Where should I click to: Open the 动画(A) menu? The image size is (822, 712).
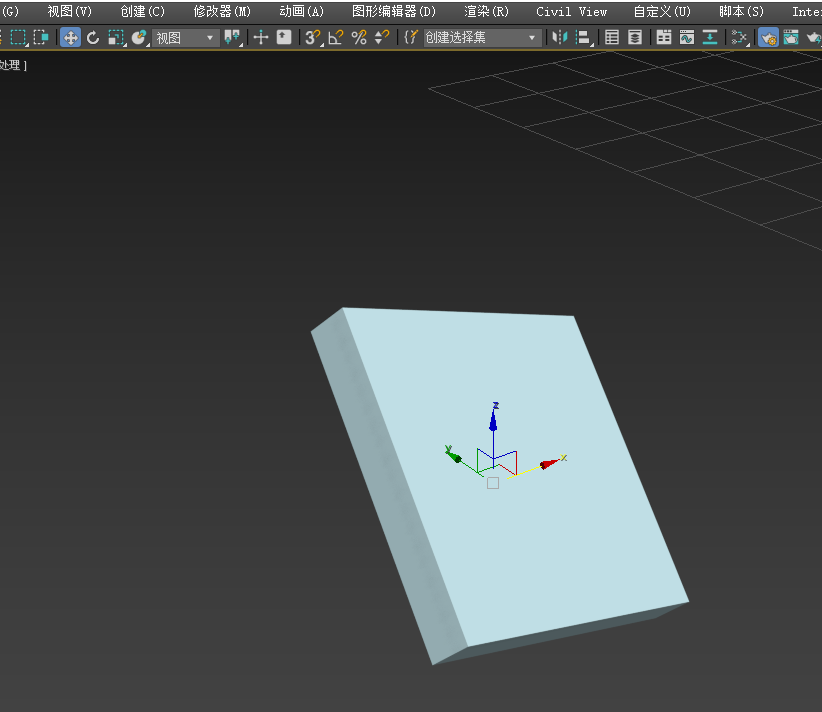pyautogui.click(x=301, y=12)
